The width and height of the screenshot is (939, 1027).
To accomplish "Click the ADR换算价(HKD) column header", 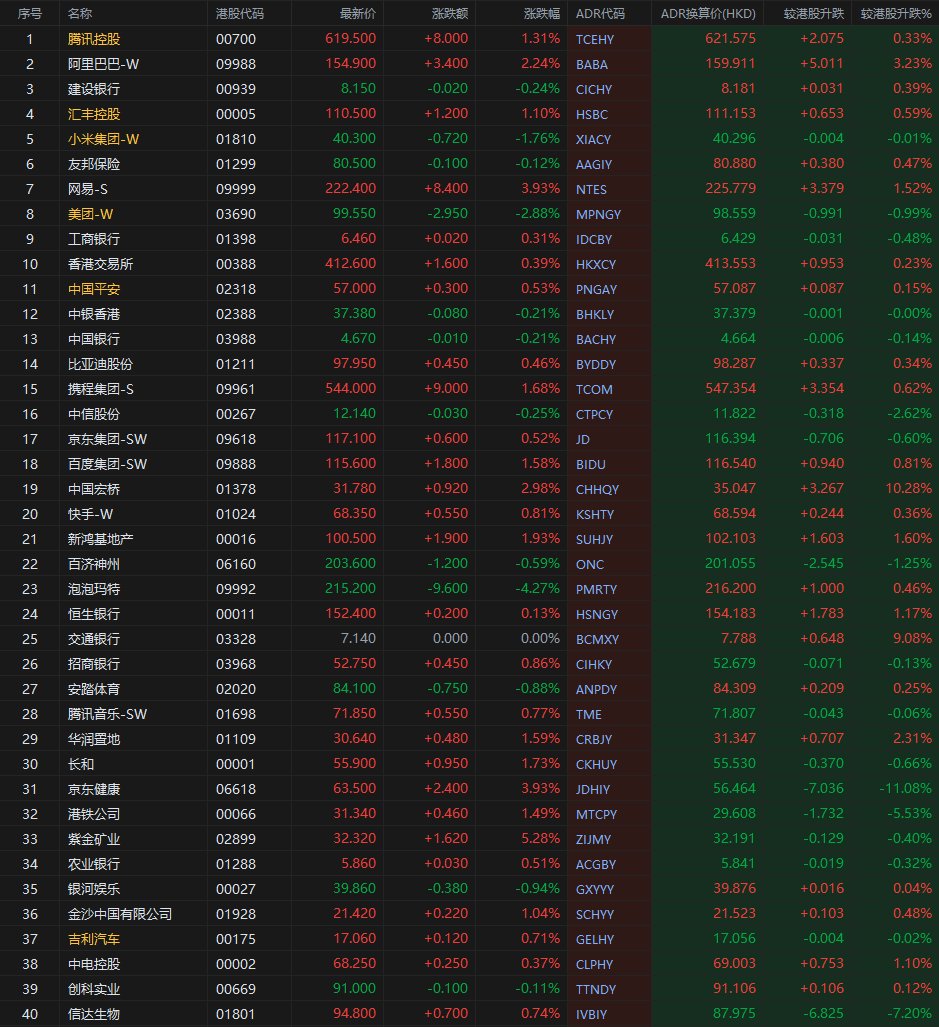I will coord(708,14).
